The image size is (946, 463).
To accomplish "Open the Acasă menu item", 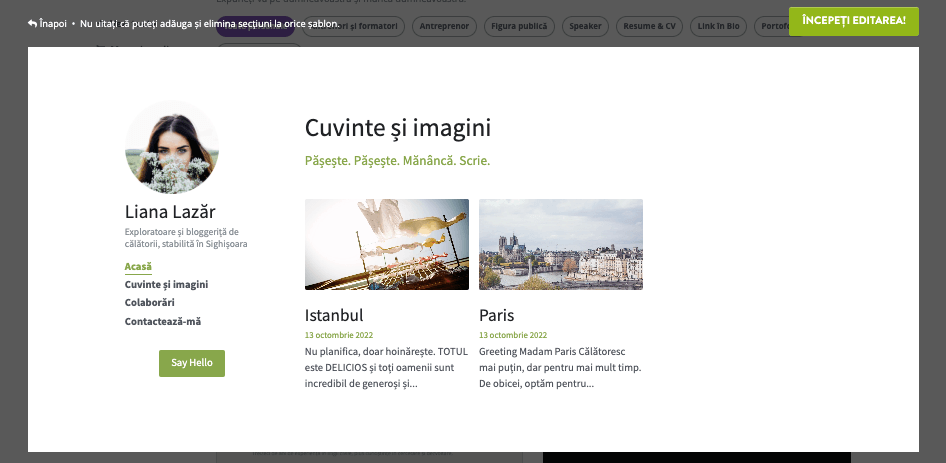I will pyautogui.click(x=138, y=267).
